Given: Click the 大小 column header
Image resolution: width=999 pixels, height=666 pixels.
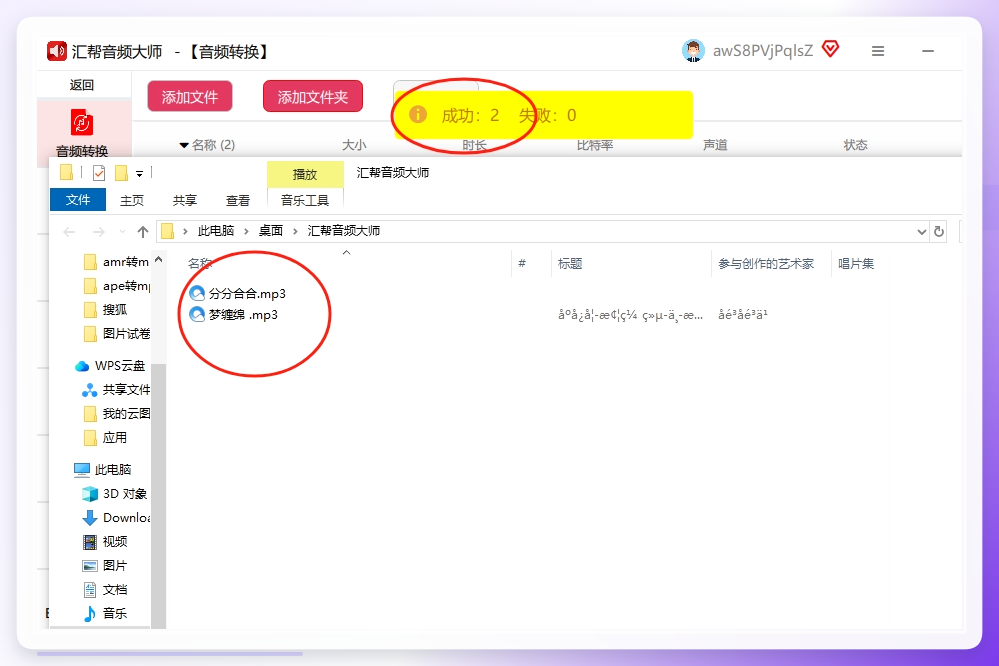Looking at the screenshot, I should (x=354, y=145).
